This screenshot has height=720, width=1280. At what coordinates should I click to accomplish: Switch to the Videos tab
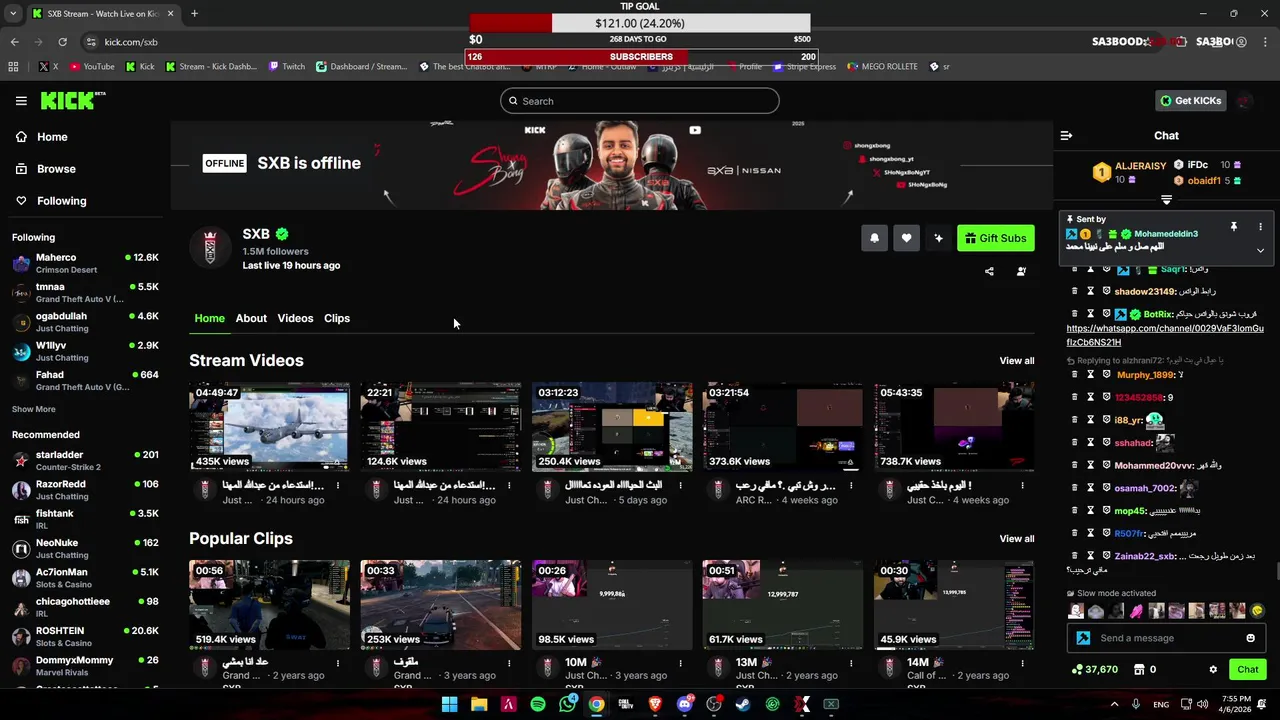295,318
